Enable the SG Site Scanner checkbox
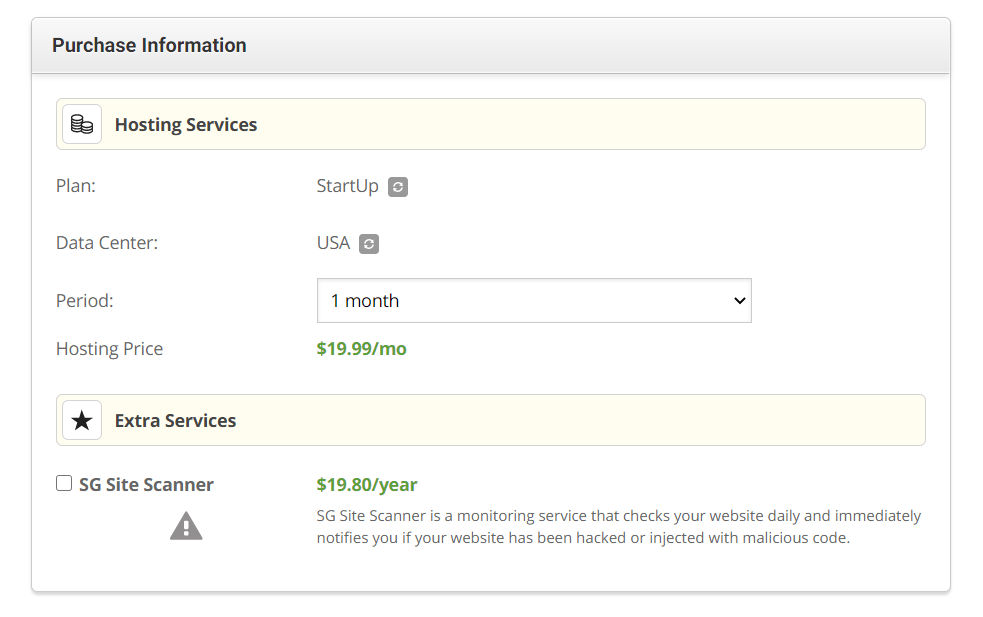Image resolution: width=983 pixels, height=617 pixels. point(64,483)
